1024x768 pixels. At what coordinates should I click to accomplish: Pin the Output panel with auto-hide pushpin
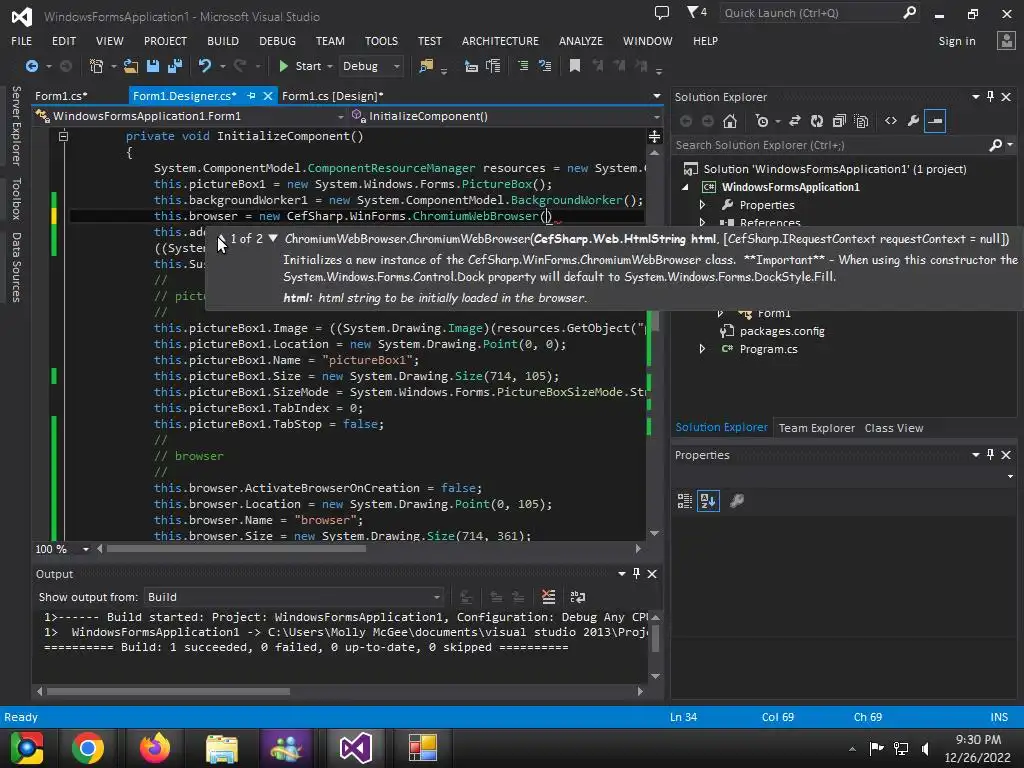pos(636,573)
